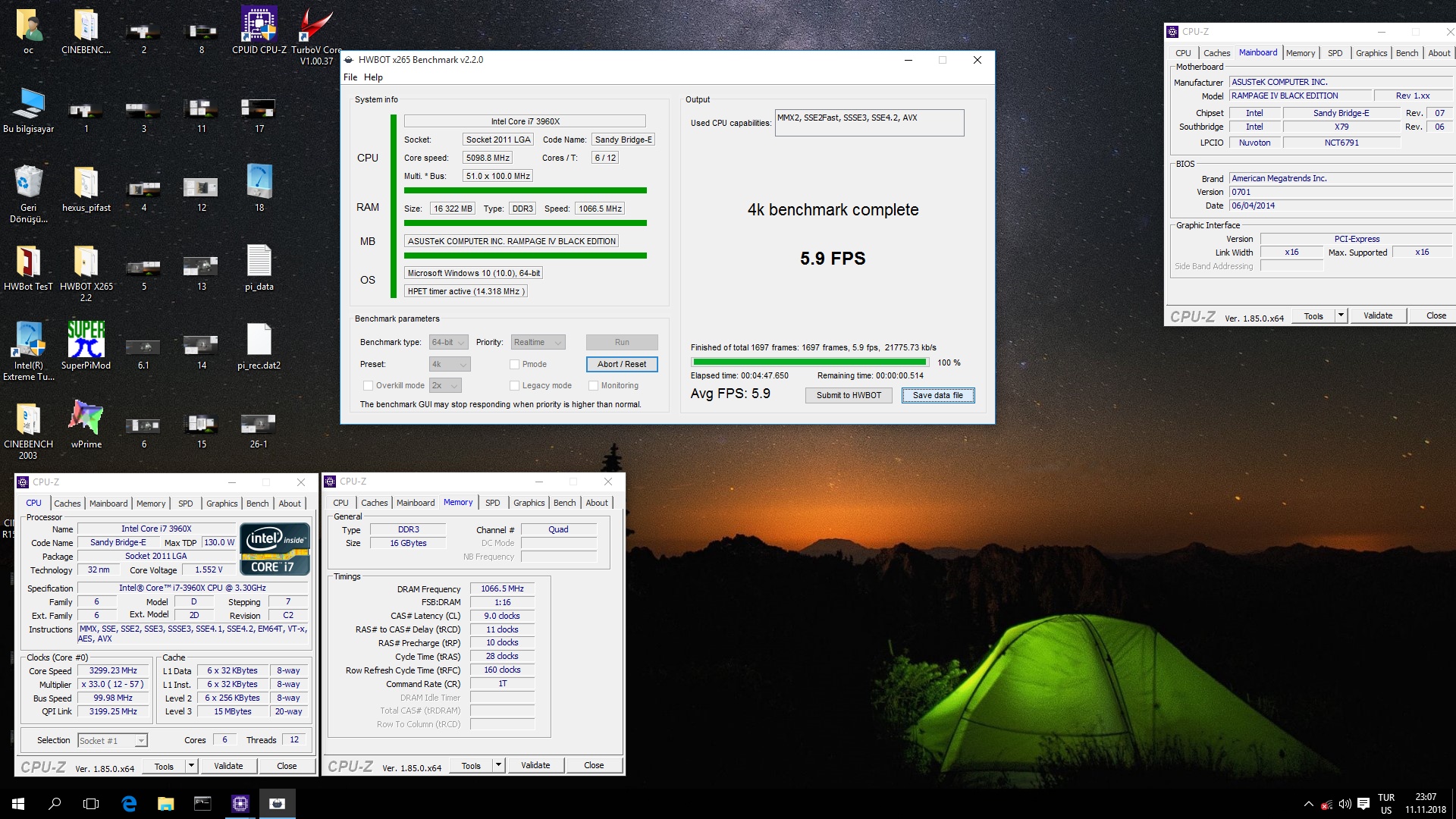Open the Recycle Bin (Geri Dönüşüm) icon

[28, 194]
